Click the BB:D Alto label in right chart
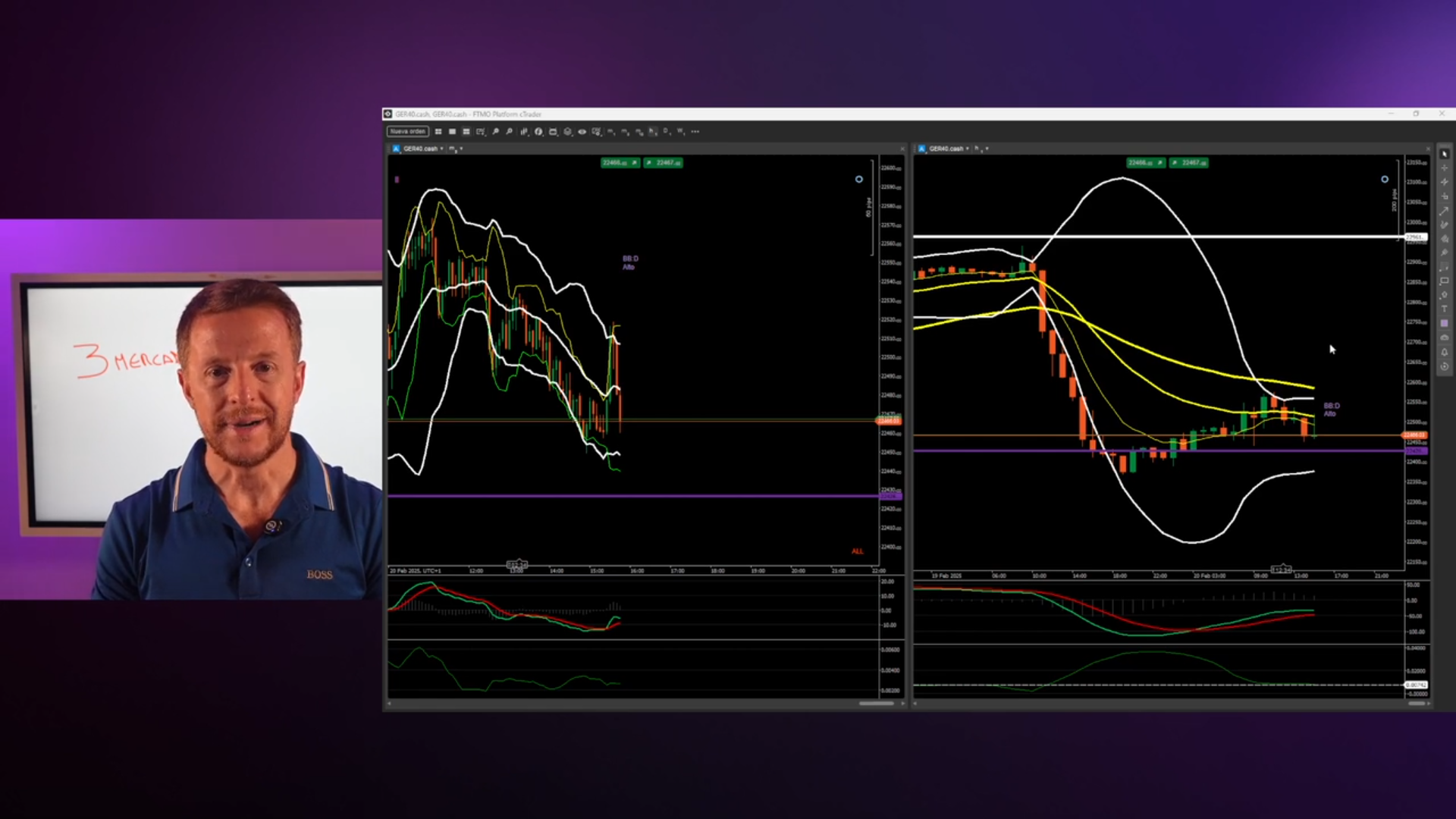This screenshot has width=1456, height=819. pyautogui.click(x=1331, y=409)
